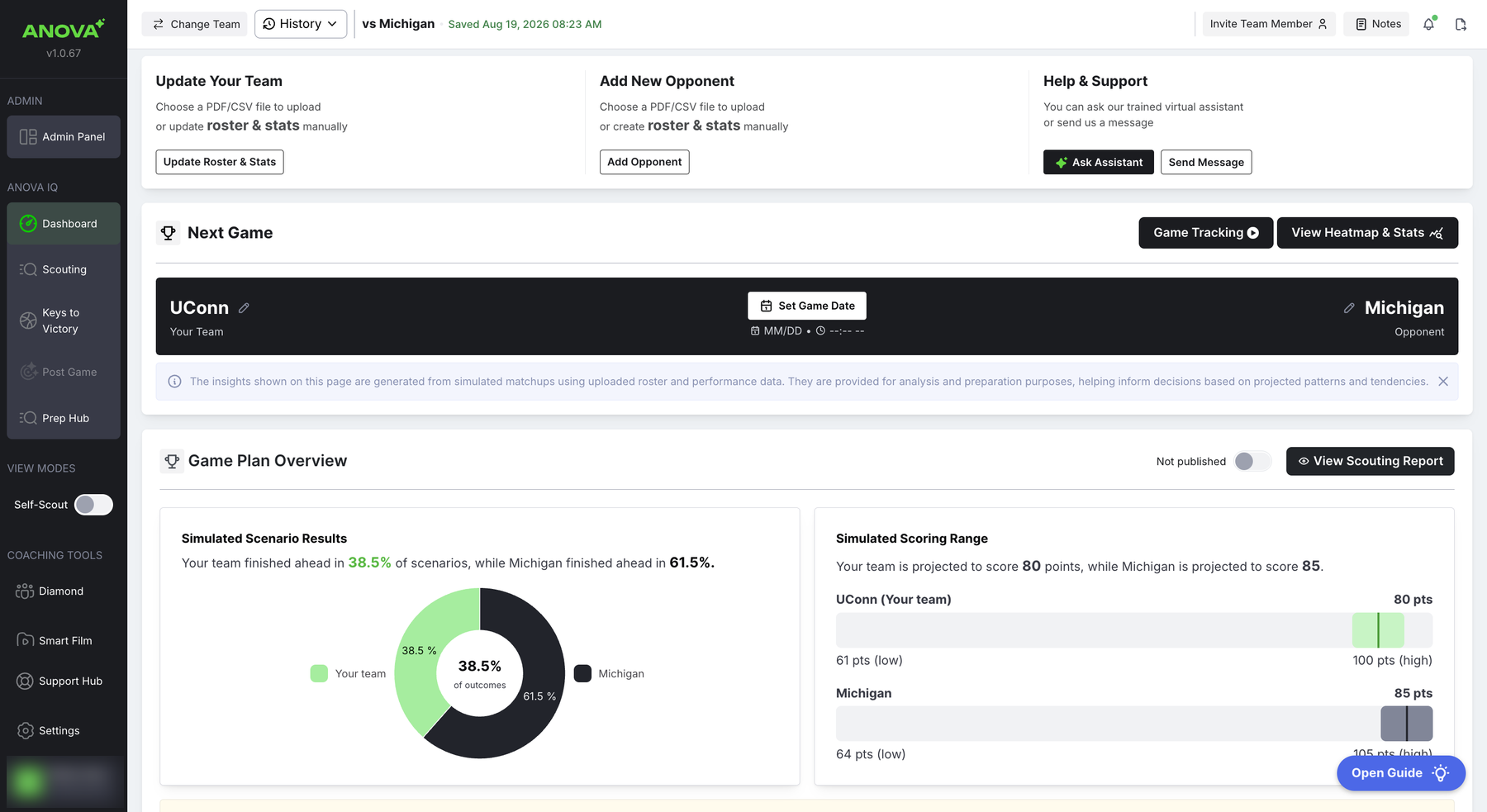Open the Post Game section

[x=64, y=373]
